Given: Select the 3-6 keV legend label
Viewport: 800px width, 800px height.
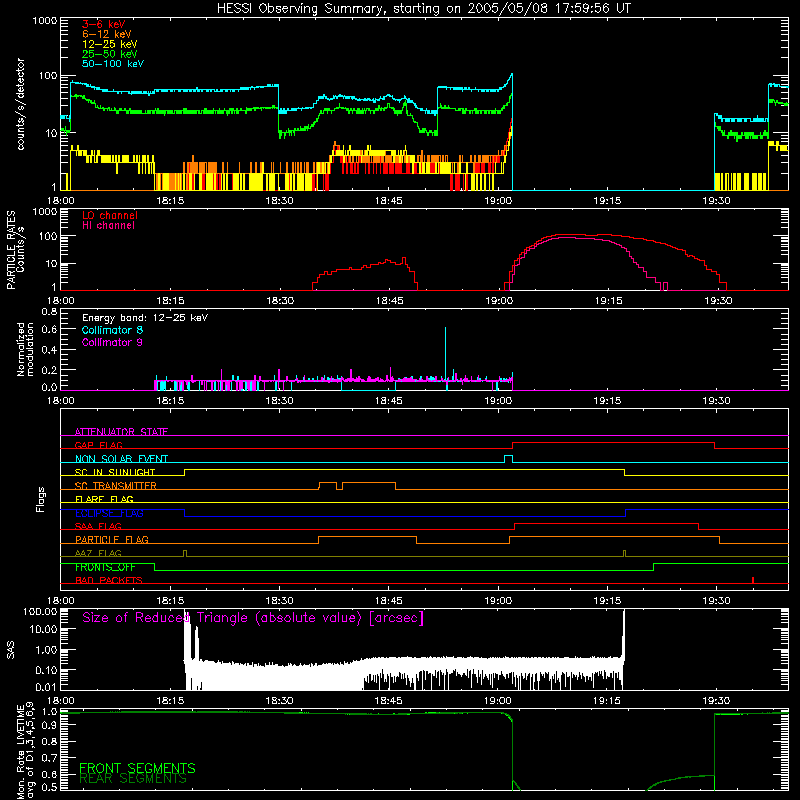Looking at the screenshot, I should [103, 24].
